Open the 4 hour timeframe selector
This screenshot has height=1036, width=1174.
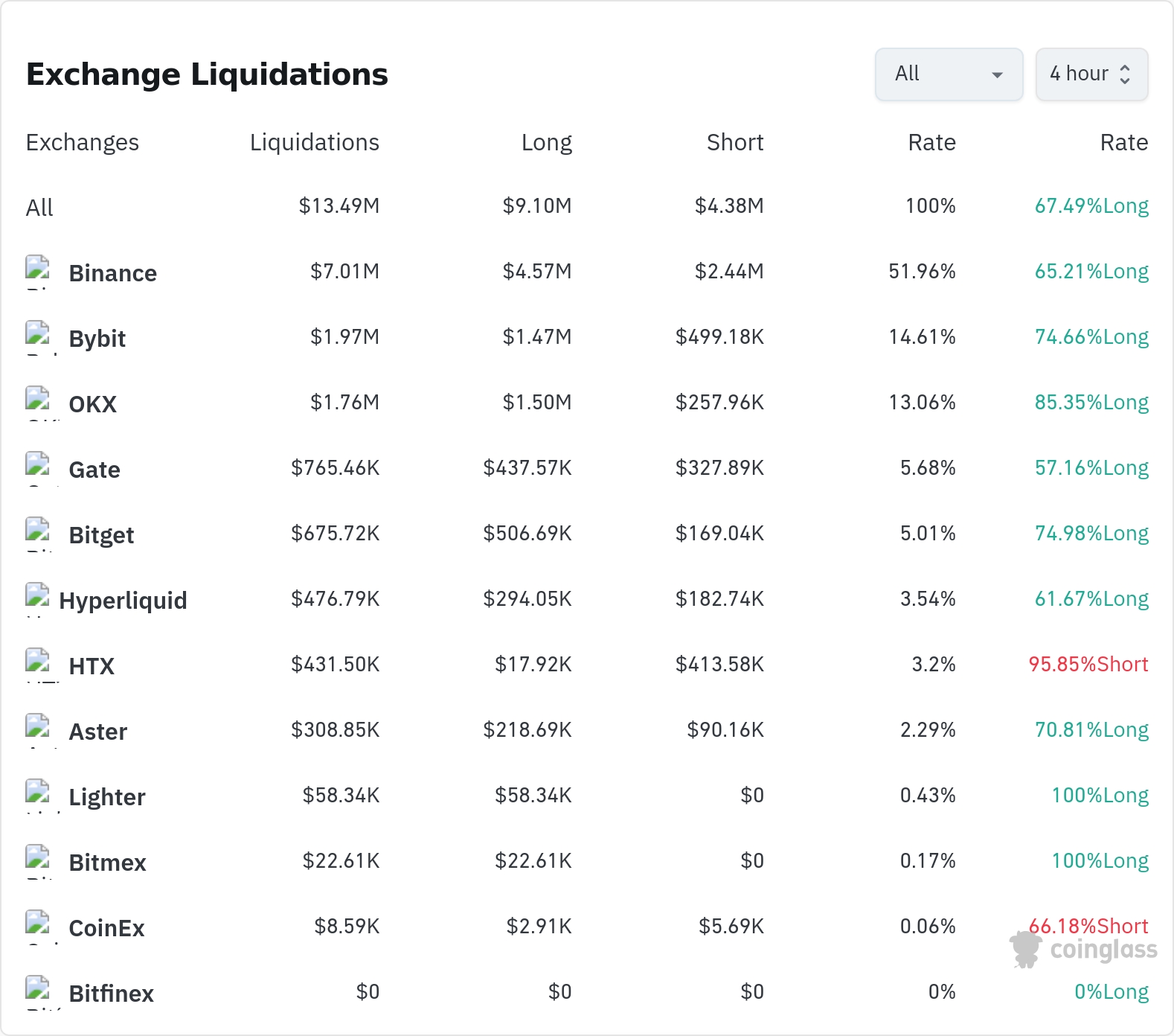[1091, 74]
